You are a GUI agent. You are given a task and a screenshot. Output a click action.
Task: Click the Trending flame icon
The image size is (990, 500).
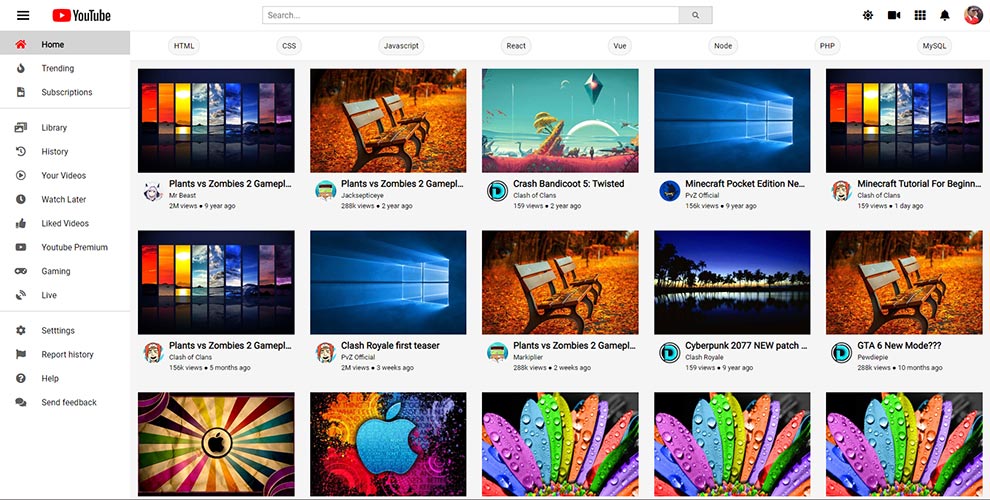21,68
